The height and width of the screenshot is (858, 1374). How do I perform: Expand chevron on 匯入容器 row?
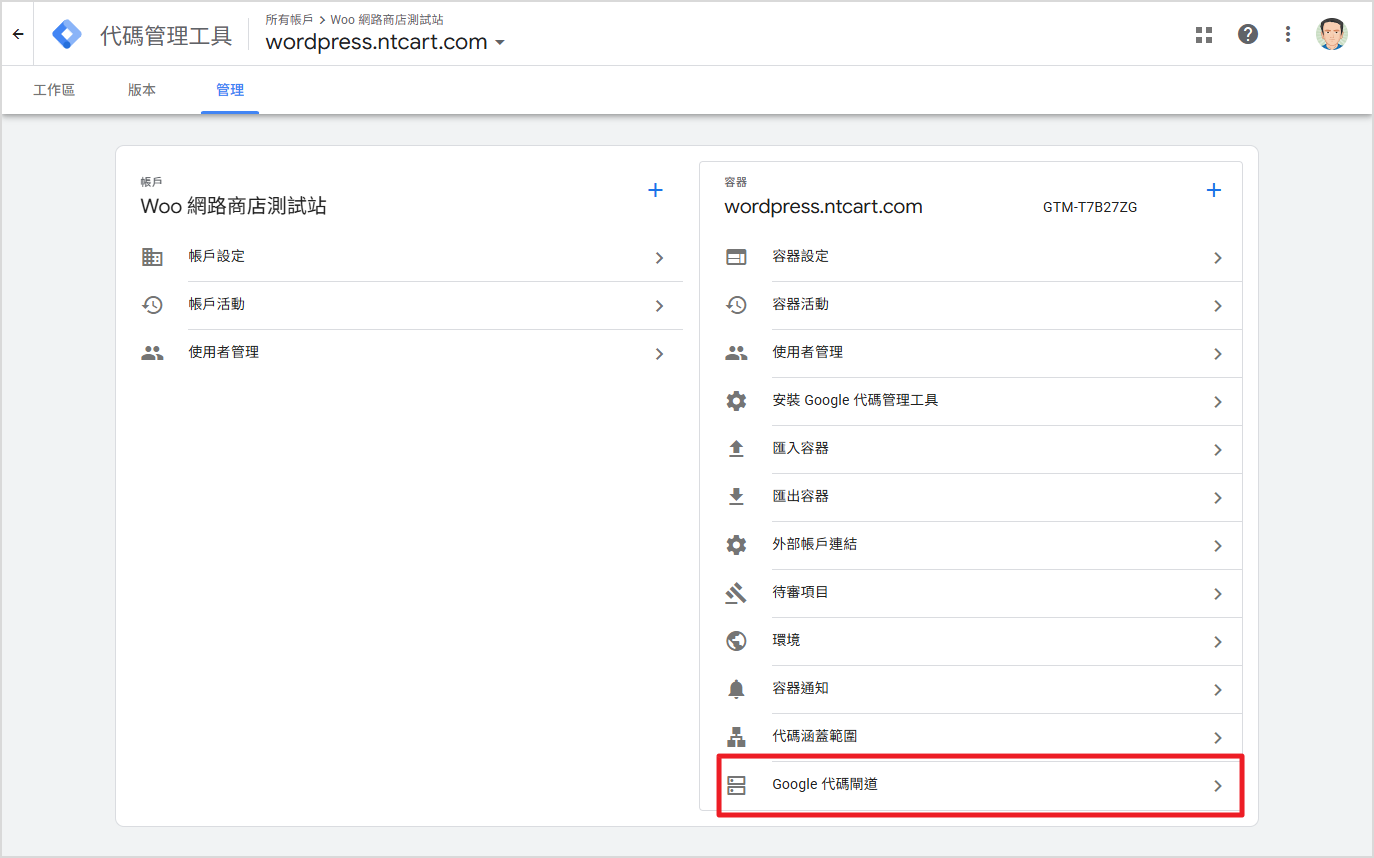(x=1218, y=450)
